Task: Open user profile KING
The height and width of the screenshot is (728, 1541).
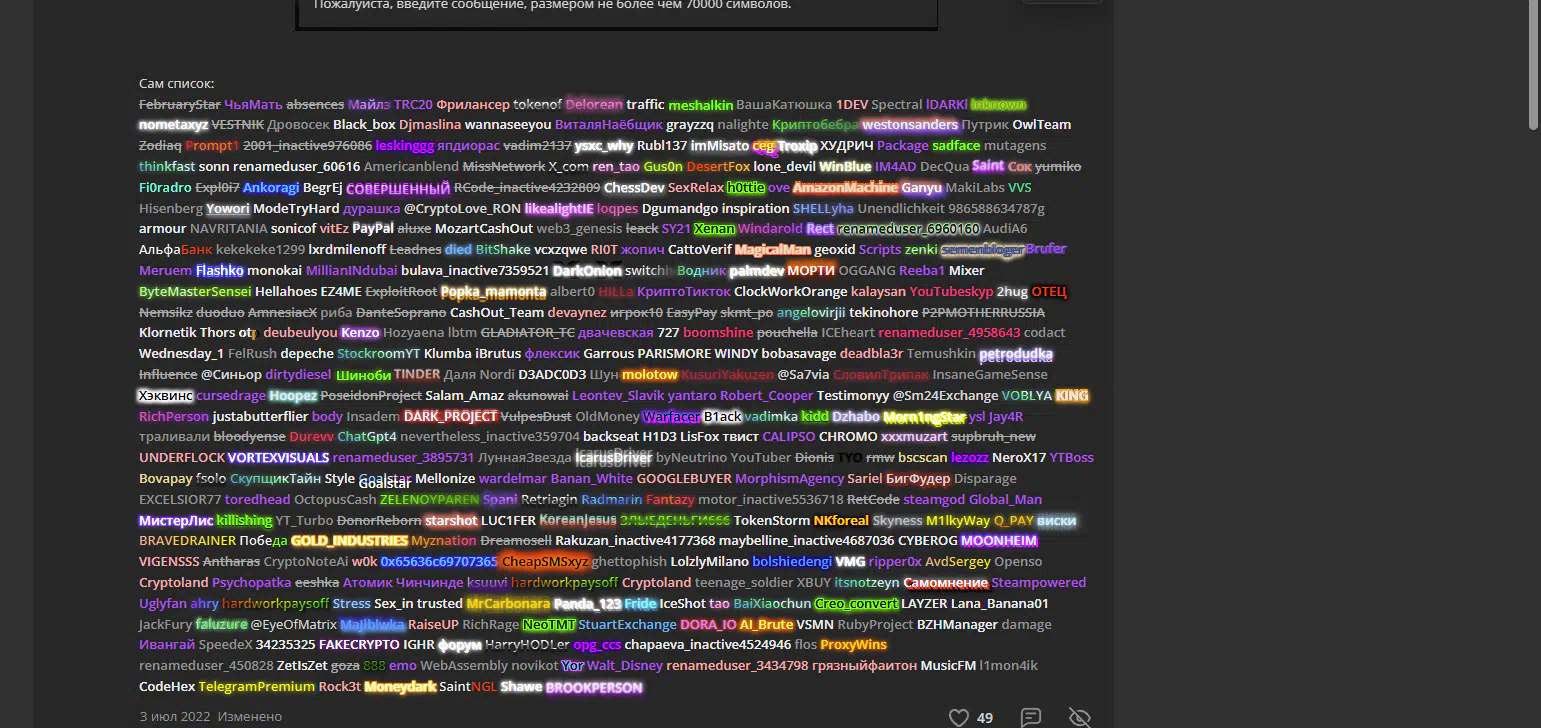Action: point(1071,396)
